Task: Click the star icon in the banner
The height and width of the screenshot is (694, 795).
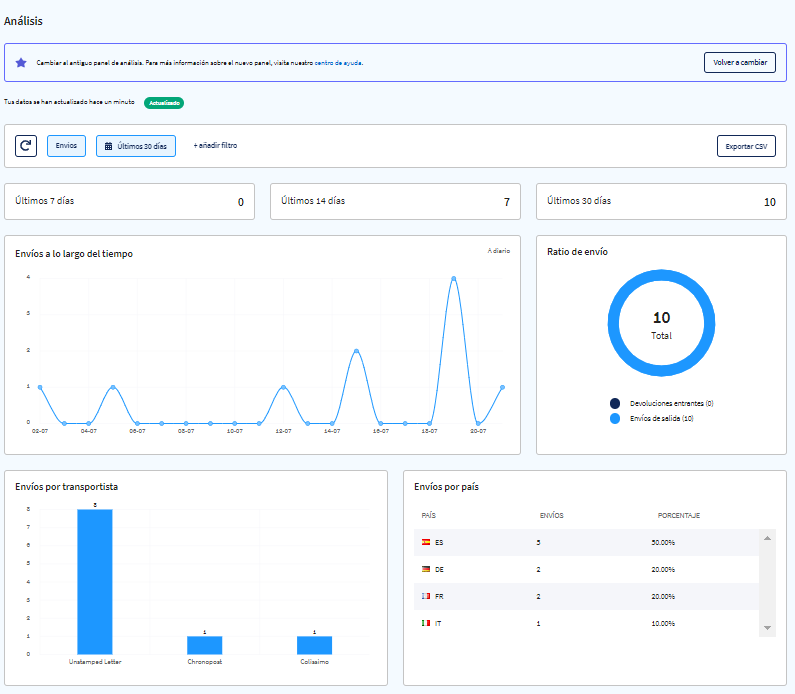Action: pyautogui.click(x=21, y=63)
